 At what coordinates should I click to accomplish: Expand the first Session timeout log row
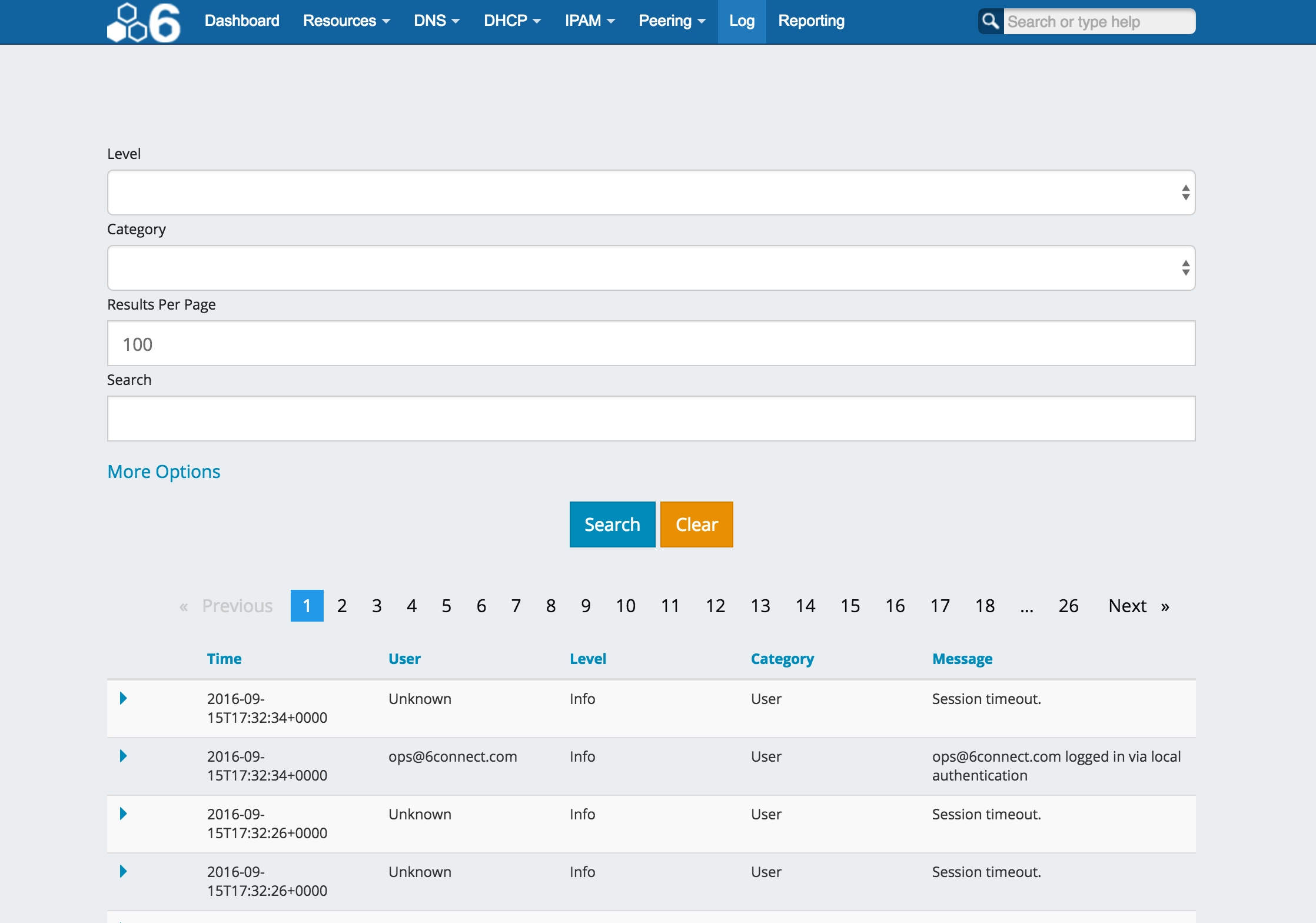[x=123, y=699]
